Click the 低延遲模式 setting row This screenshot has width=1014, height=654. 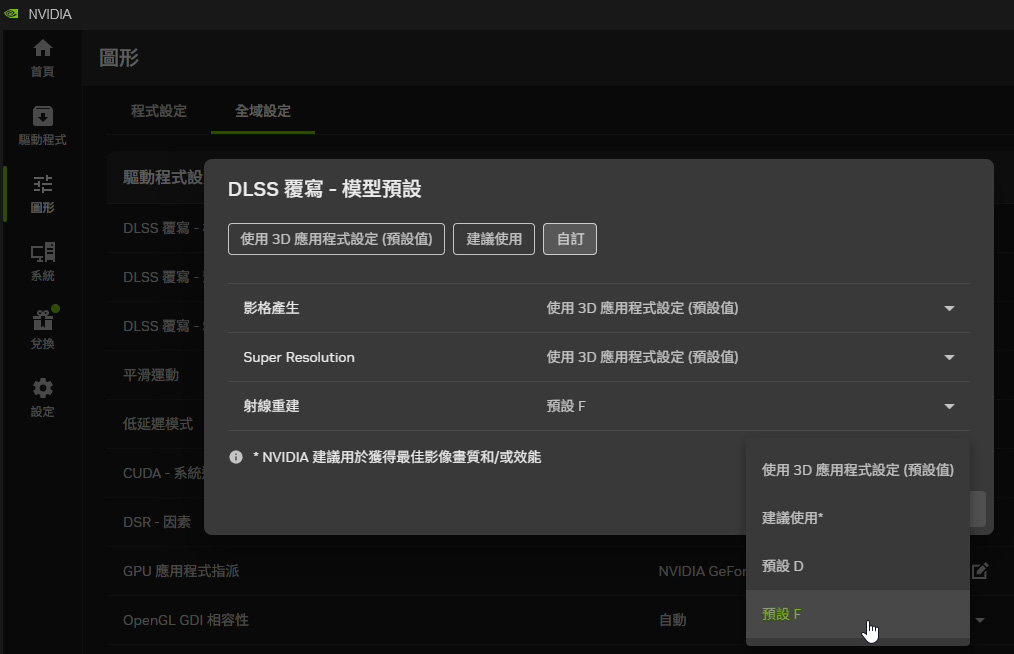pos(158,424)
